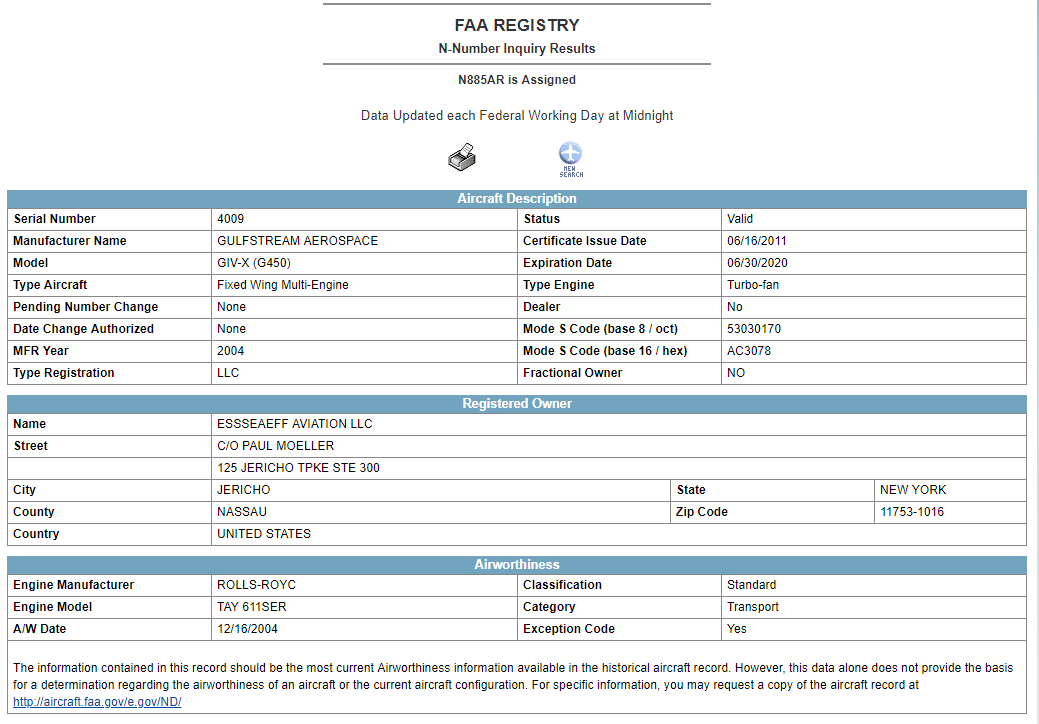Select county value NASSAU
The width and height of the screenshot is (1039, 724).
(242, 511)
